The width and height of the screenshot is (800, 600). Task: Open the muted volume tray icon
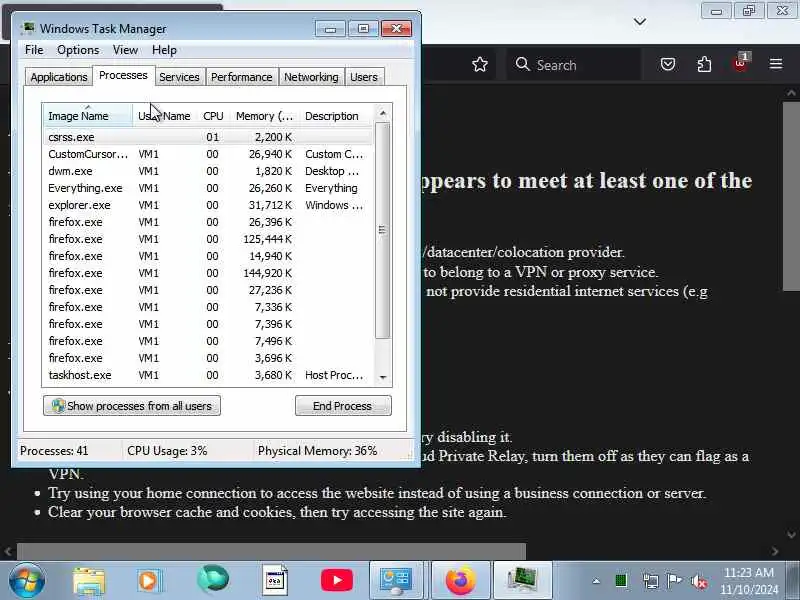click(x=699, y=581)
